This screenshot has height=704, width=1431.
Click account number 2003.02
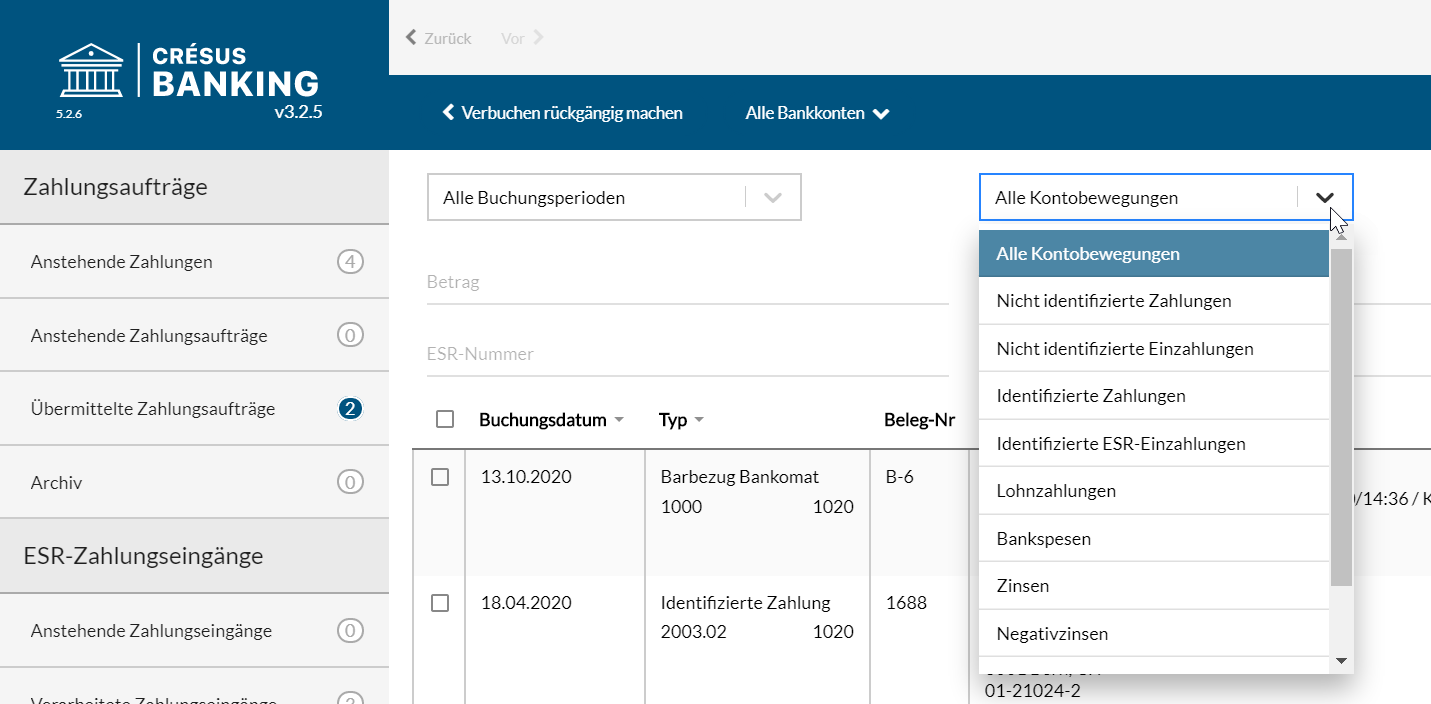point(696,632)
